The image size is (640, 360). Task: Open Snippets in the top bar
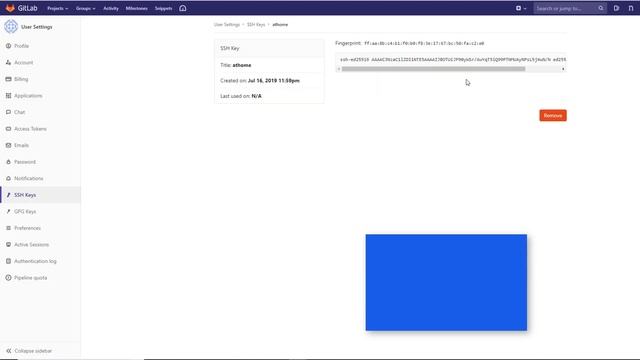coord(163,8)
